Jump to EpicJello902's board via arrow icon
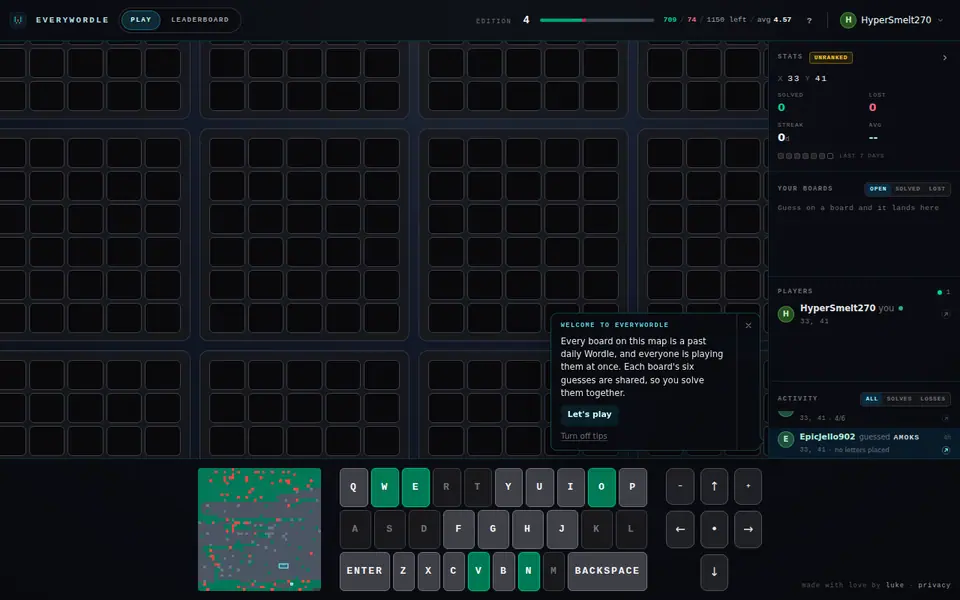The image size is (960, 600). click(x=946, y=449)
